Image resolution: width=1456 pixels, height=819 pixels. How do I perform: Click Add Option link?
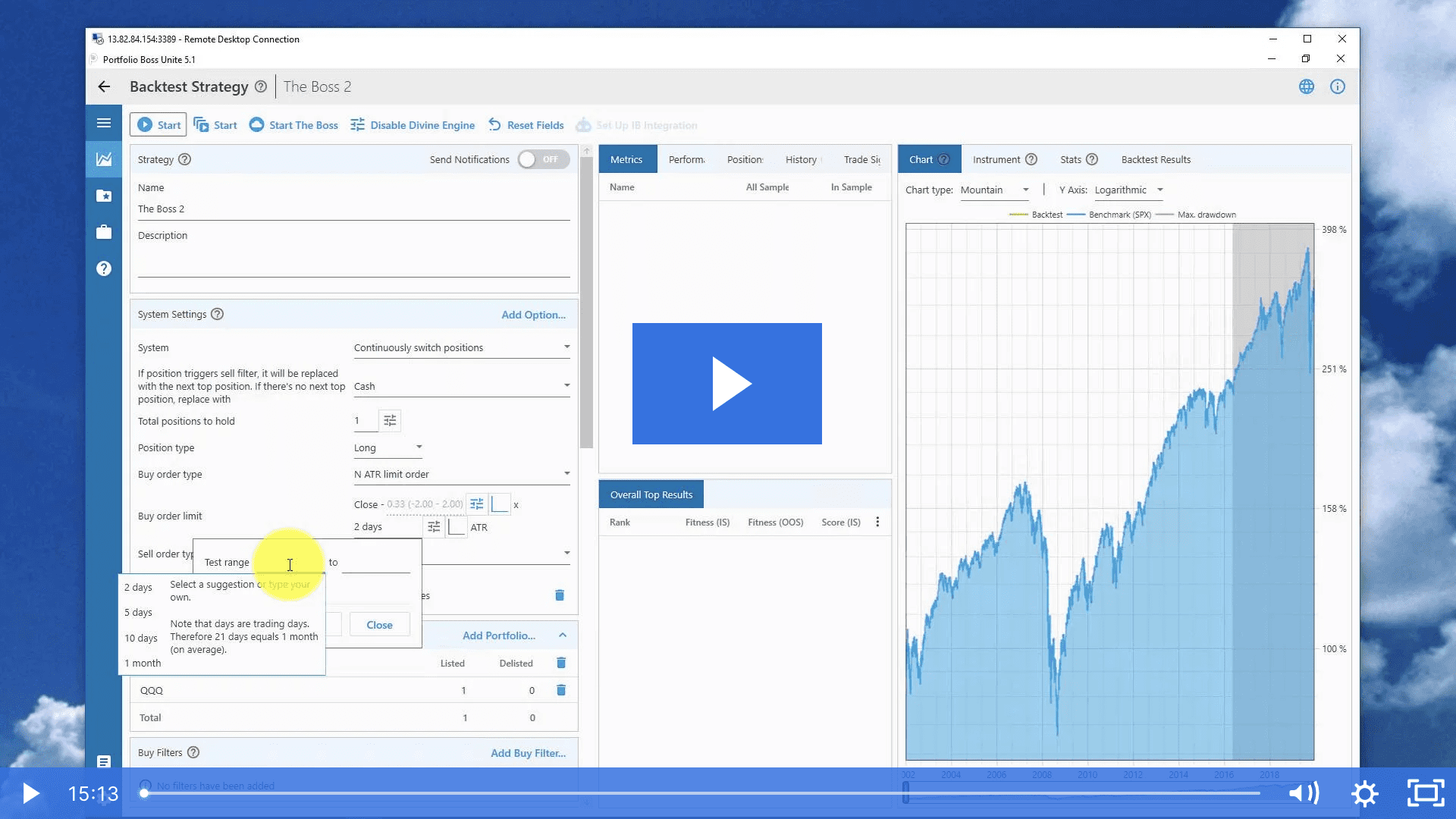tap(533, 315)
